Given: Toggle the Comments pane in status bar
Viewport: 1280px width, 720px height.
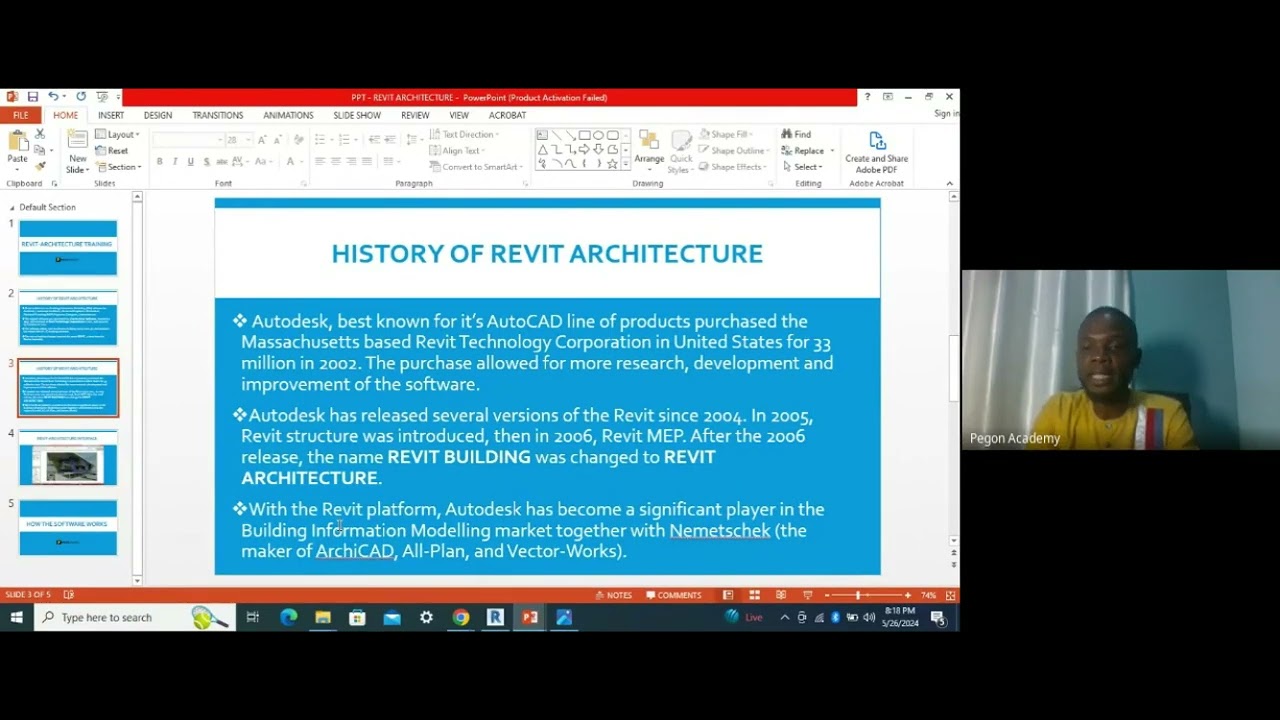Looking at the screenshot, I should pos(674,595).
